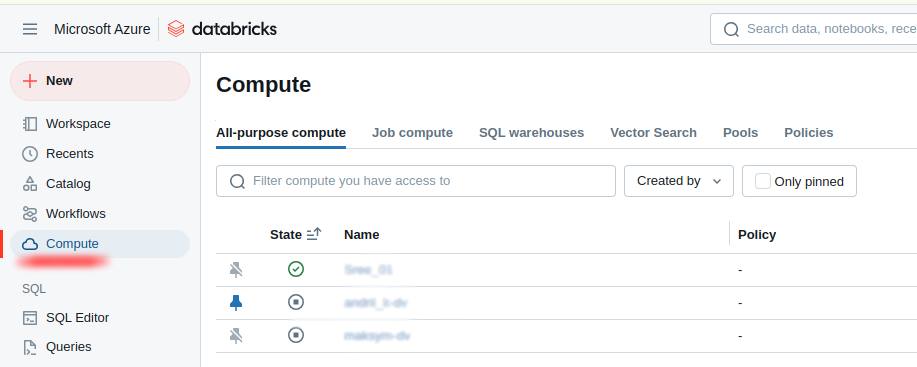The image size is (917, 367).
Task: Sort by the State column icon
Action: (x=314, y=235)
